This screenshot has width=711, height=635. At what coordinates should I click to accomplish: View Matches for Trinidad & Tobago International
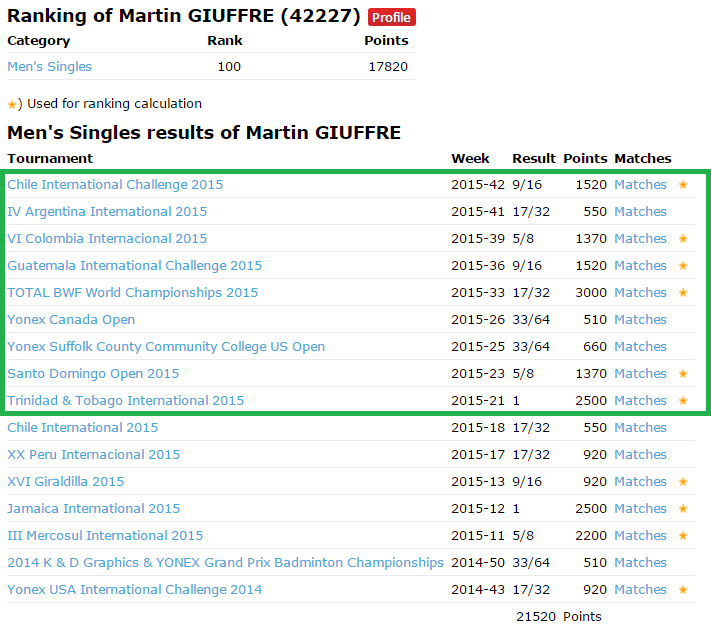coord(640,401)
